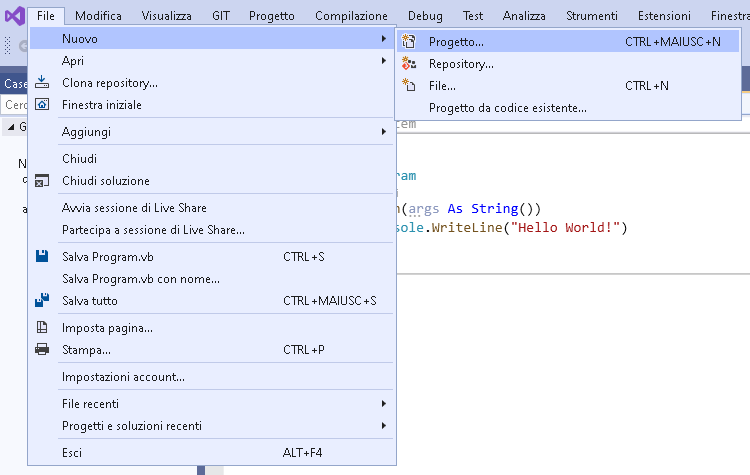Click the Clona repository download icon
The height and width of the screenshot is (475, 750).
[x=42, y=82]
